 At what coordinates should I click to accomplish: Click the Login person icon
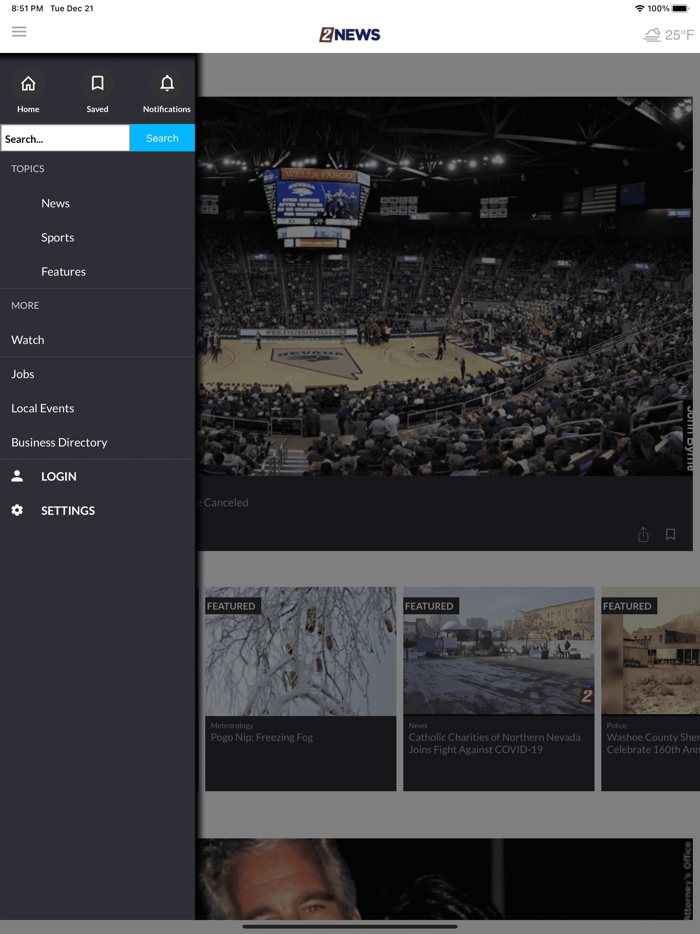click(17, 476)
